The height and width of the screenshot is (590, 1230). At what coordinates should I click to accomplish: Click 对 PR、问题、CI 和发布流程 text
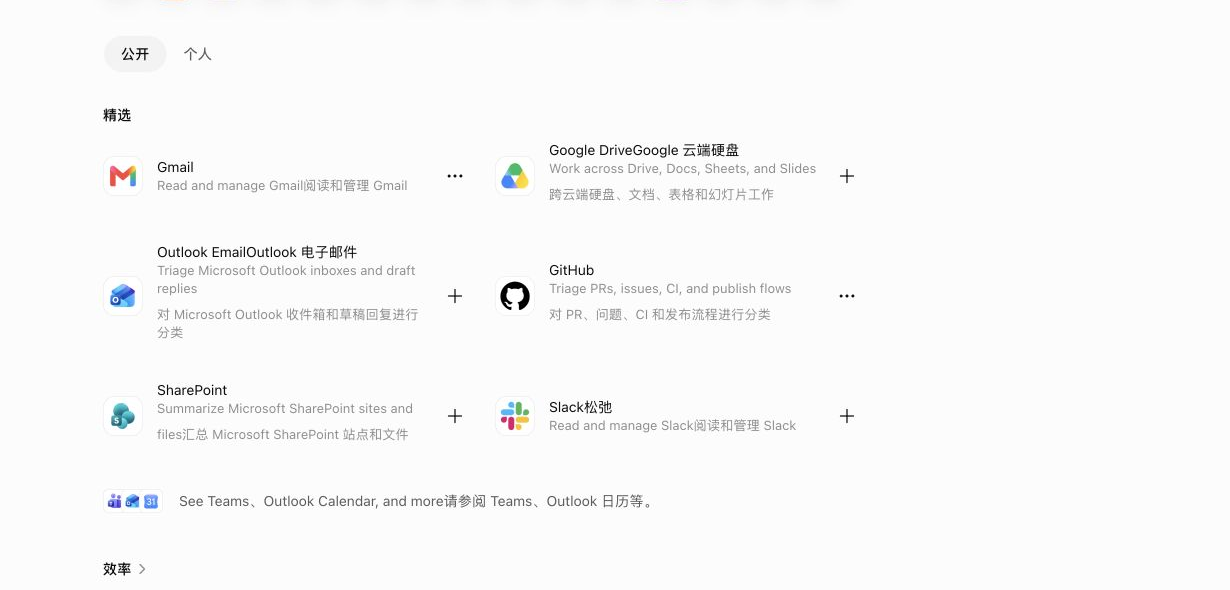(660, 314)
